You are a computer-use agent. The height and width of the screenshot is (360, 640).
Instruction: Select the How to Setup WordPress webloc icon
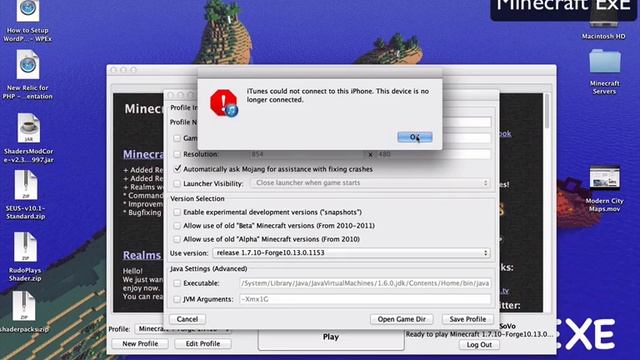(28, 11)
